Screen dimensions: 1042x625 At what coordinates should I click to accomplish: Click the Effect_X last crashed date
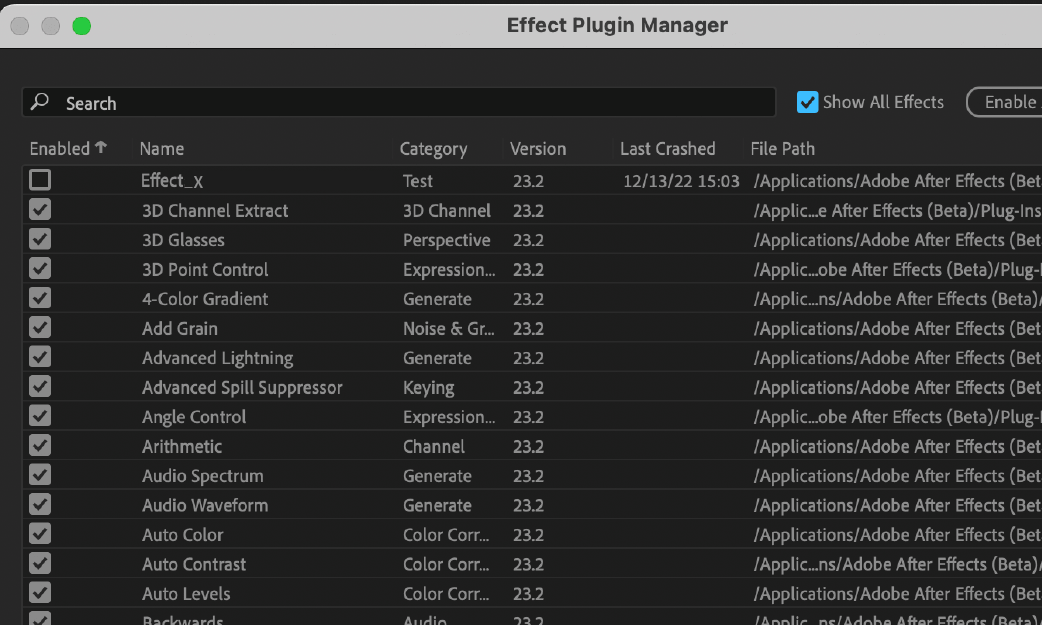681,181
